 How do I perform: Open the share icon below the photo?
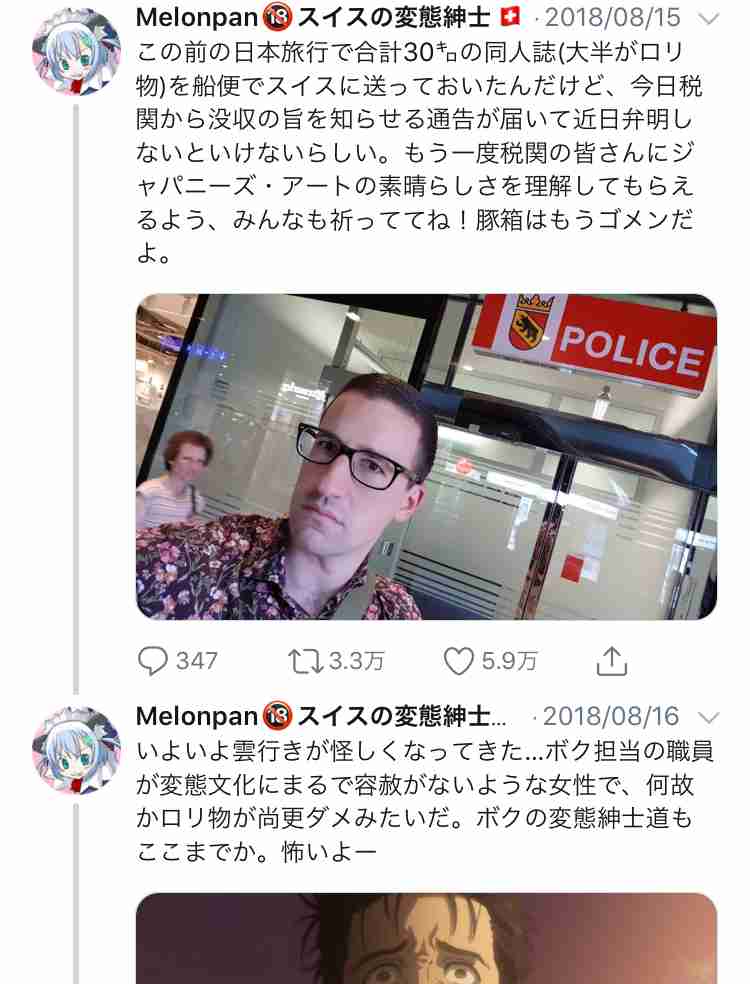point(612,660)
